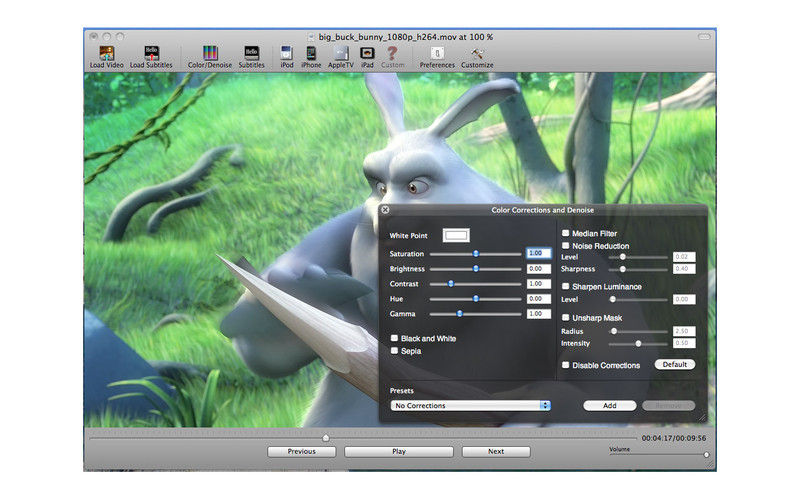Viewport: 800px width, 500px height.
Task: Close the Color Corrections and Denoise panel
Action: click(x=386, y=210)
